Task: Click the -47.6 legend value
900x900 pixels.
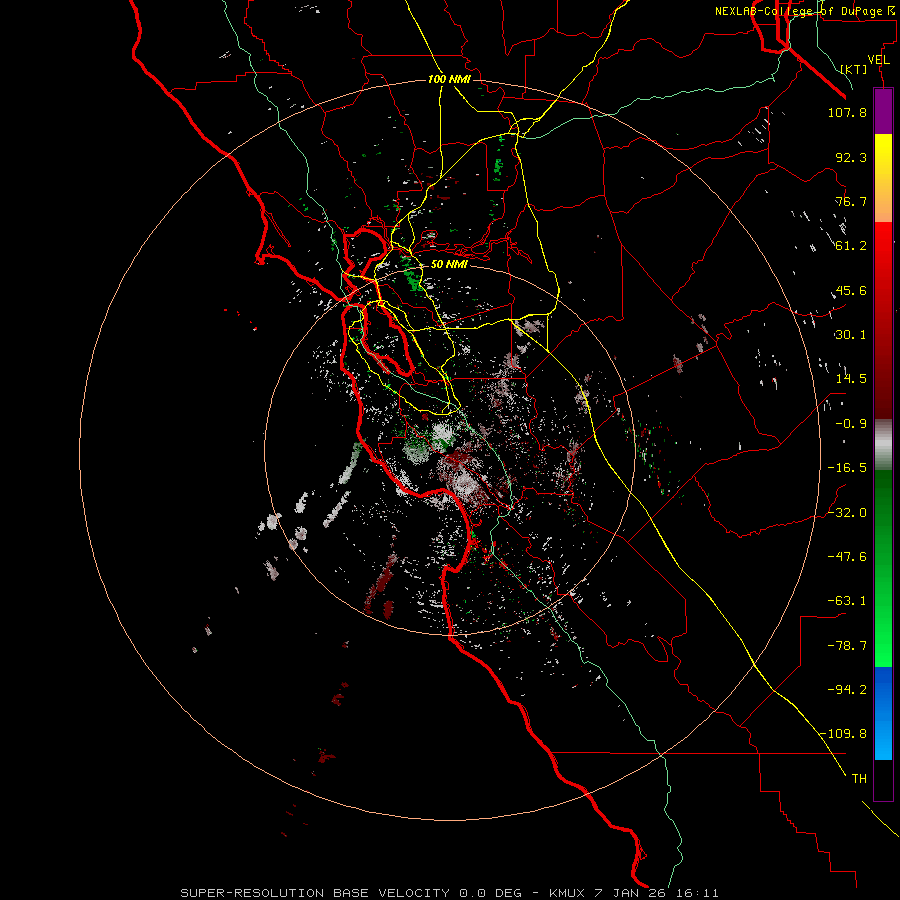Action: pyautogui.click(x=847, y=557)
